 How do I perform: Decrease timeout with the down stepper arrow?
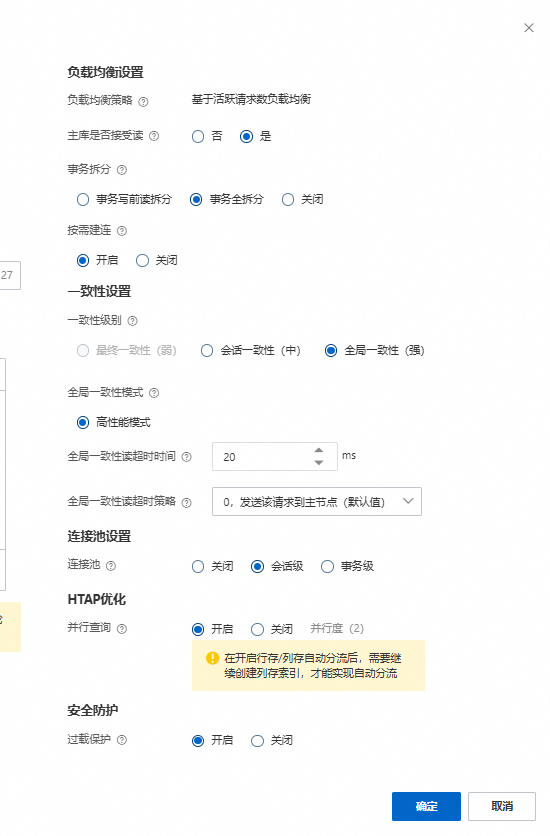[319, 463]
